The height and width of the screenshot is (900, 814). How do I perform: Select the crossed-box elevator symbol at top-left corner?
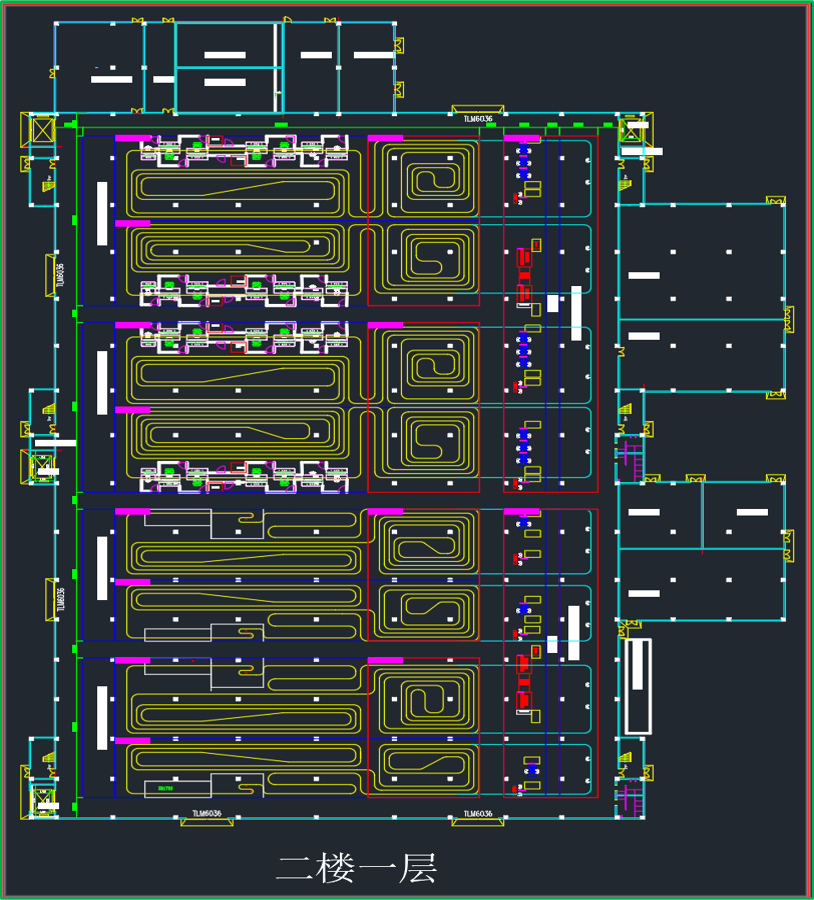[42, 130]
